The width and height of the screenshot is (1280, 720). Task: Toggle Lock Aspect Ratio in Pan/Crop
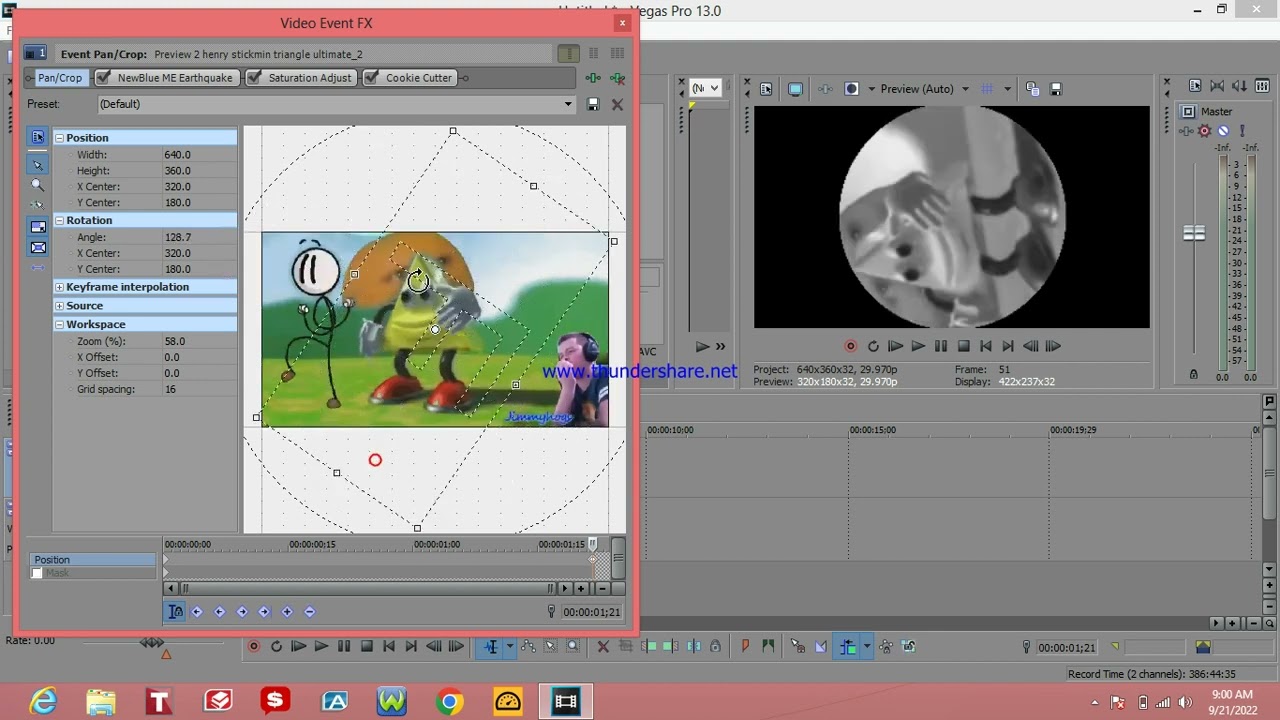(38, 227)
